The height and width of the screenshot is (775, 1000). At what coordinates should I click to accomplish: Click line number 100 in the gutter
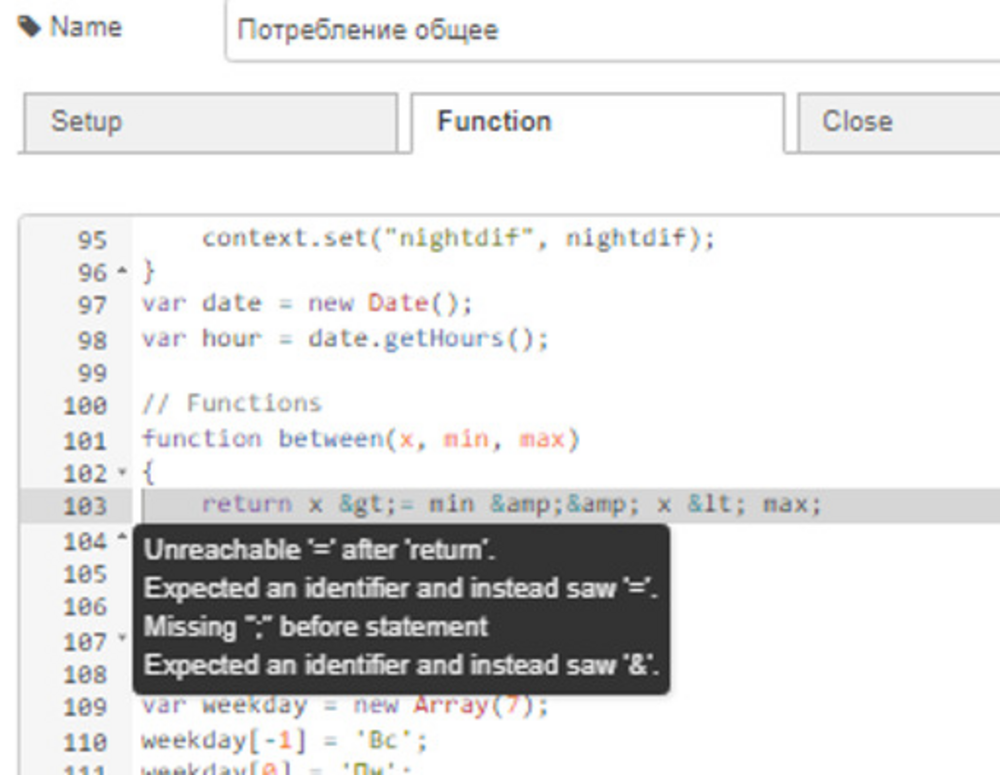pyautogui.click(x=85, y=406)
